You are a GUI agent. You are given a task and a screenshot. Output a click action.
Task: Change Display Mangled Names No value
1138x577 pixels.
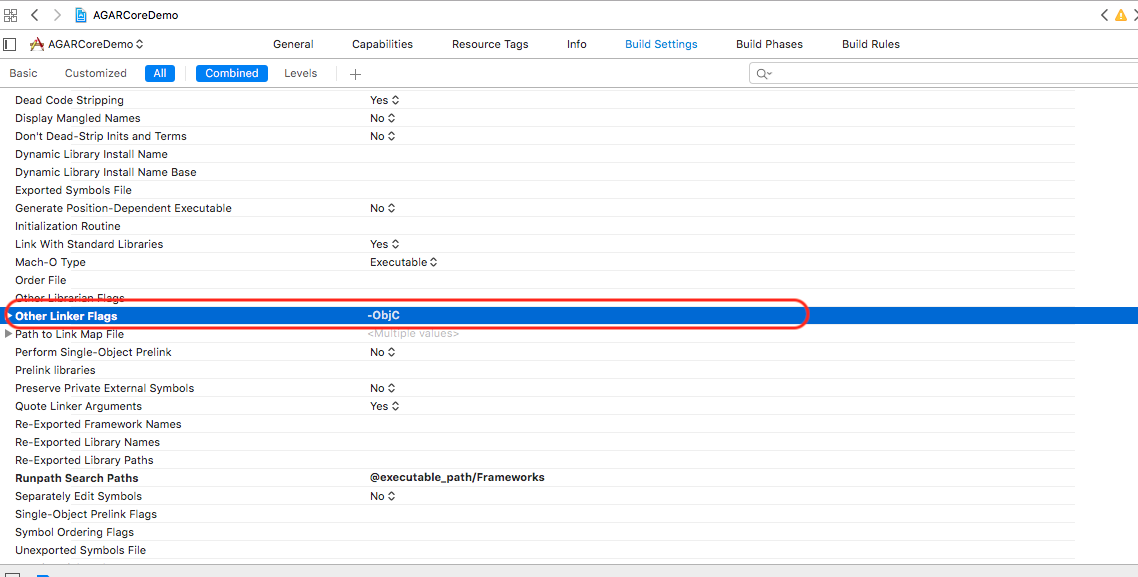tap(382, 118)
